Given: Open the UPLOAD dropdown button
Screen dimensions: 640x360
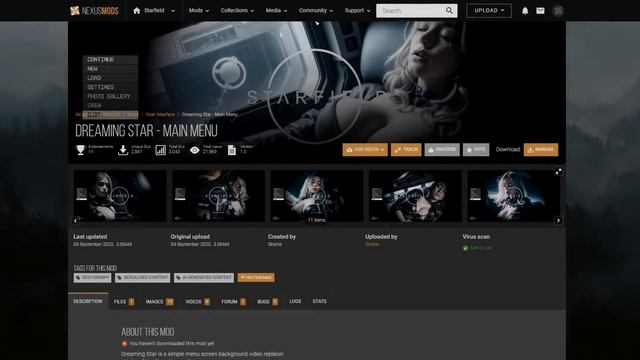Looking at the screenshot, I should point(489,11).
